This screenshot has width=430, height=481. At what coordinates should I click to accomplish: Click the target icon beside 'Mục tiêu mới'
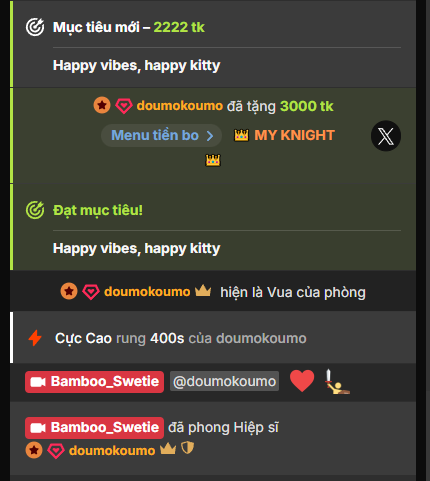(x=35, y=27)
